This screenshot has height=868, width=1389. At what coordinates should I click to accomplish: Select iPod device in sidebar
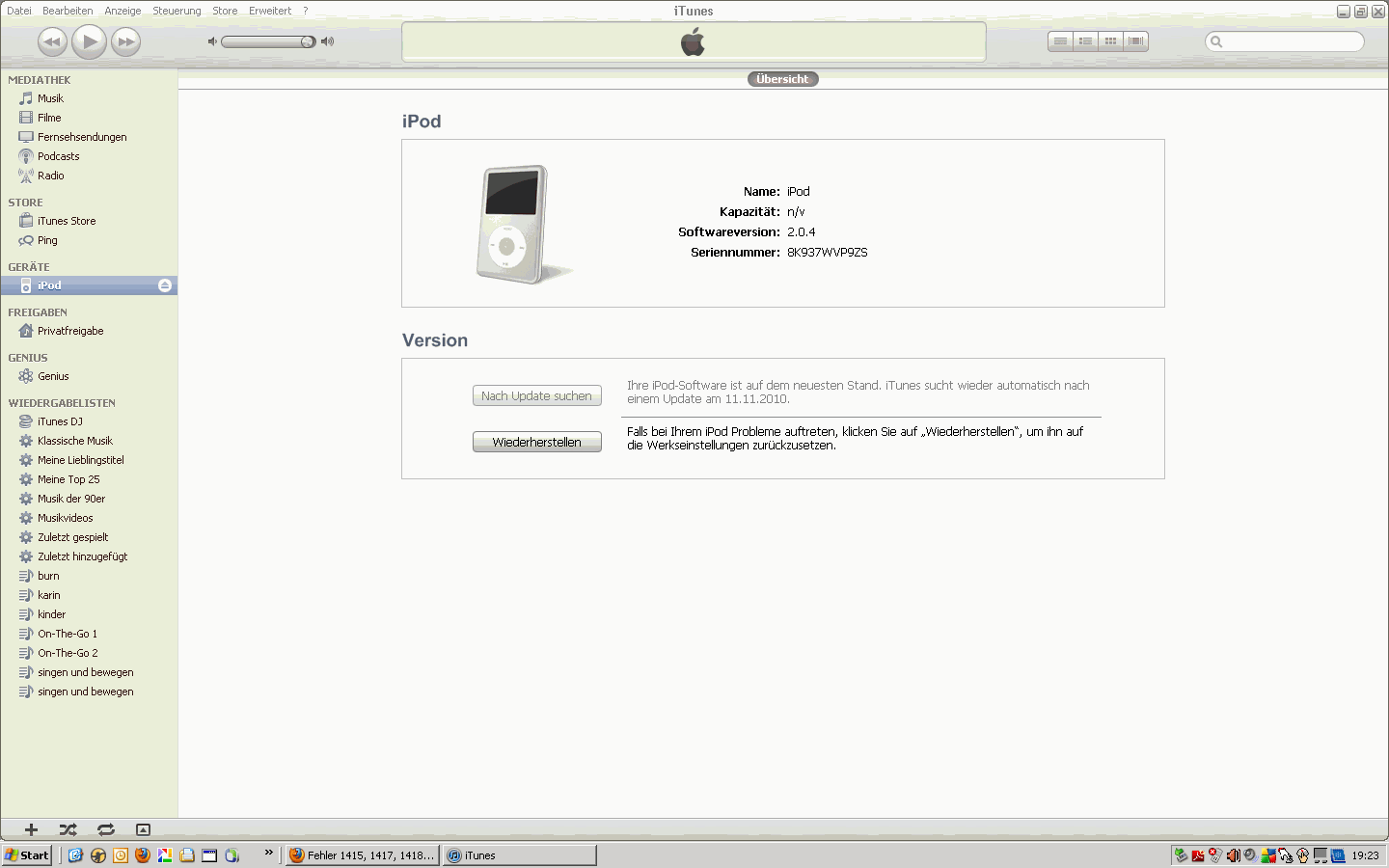click(x=89, y=285)
